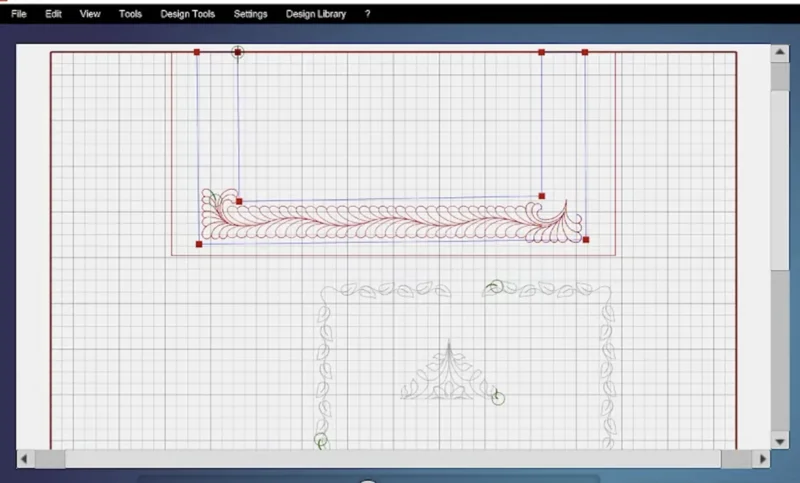Click the gray triangular leaf motif design

click(448, 371)
